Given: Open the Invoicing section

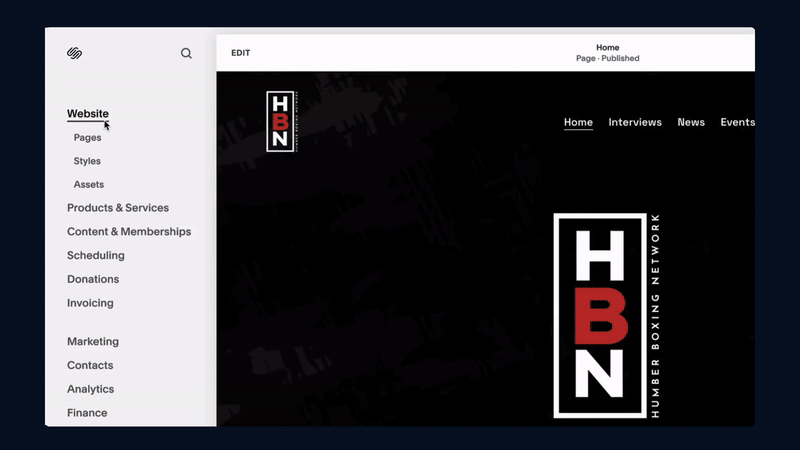Looking at the screenshot, I should click(90, 303).
